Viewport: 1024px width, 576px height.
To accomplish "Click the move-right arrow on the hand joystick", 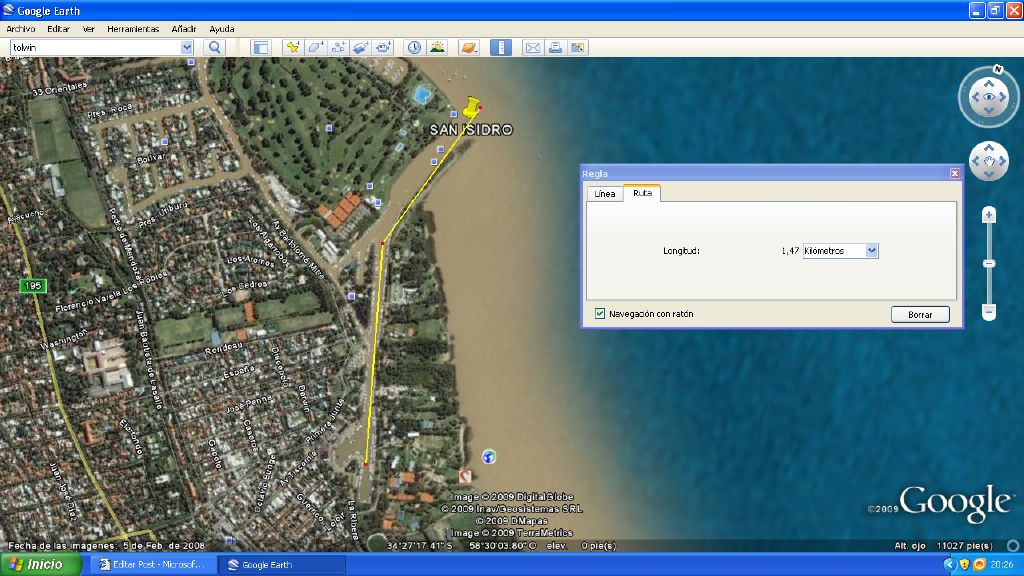I will 1002,161.
